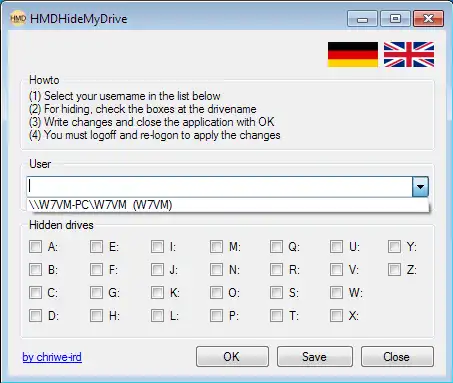Screen dimensions: 453x383
Task: Maximize the HMDHideMyDrive window
Action: click(x=395, y=19)
